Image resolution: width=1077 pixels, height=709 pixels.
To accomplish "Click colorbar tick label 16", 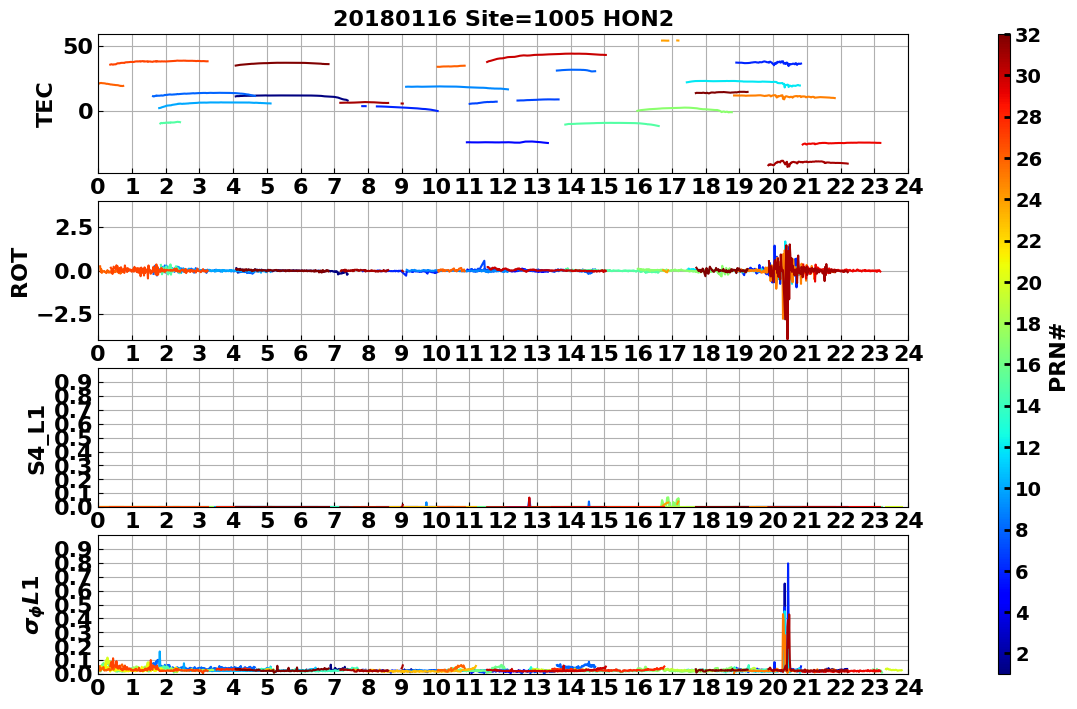I will [1028, 365].
